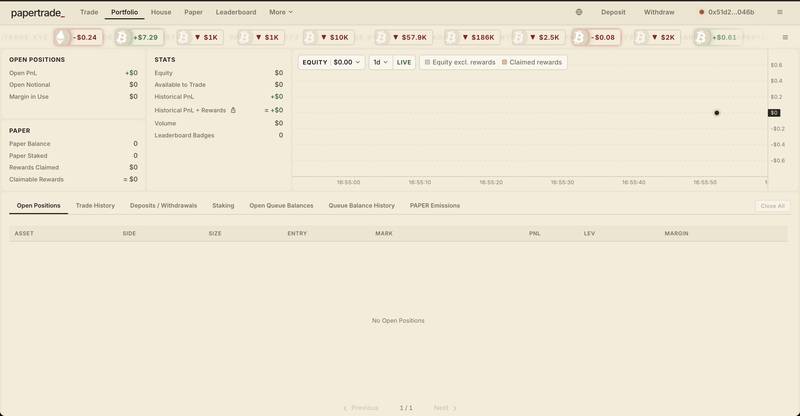
Task: Click the papertrade_ logo
Action: (x=38, y=13)
